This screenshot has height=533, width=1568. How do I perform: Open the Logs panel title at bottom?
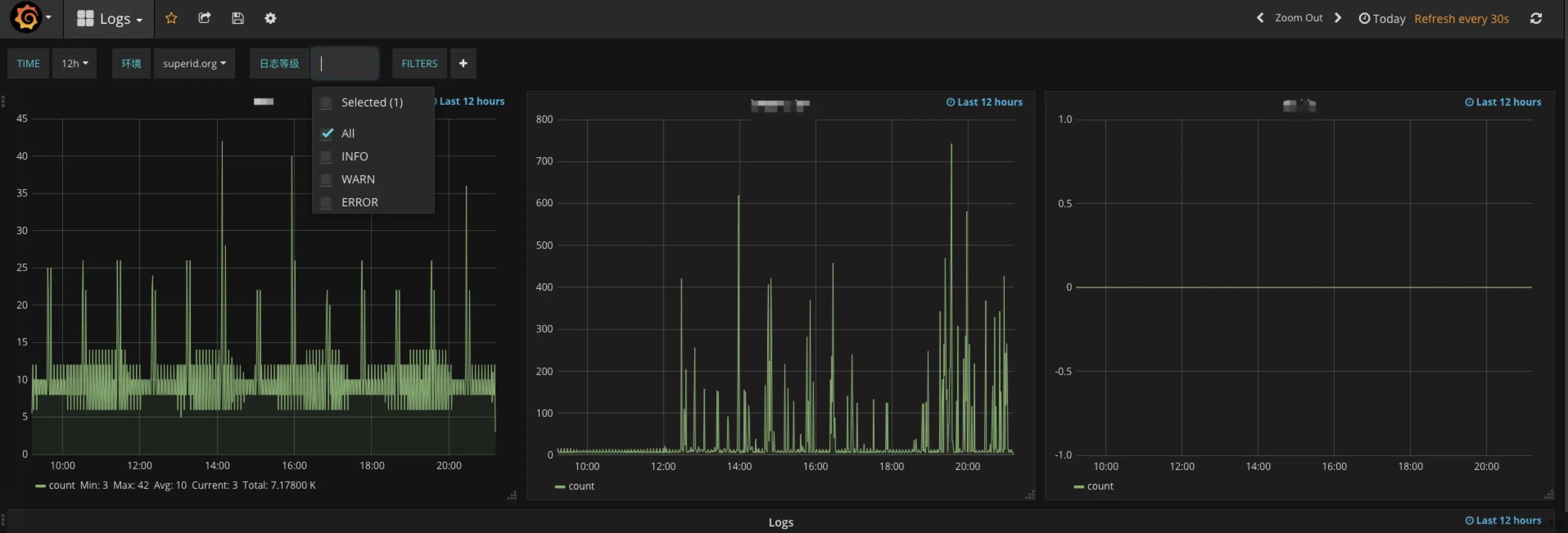point(780,522)
